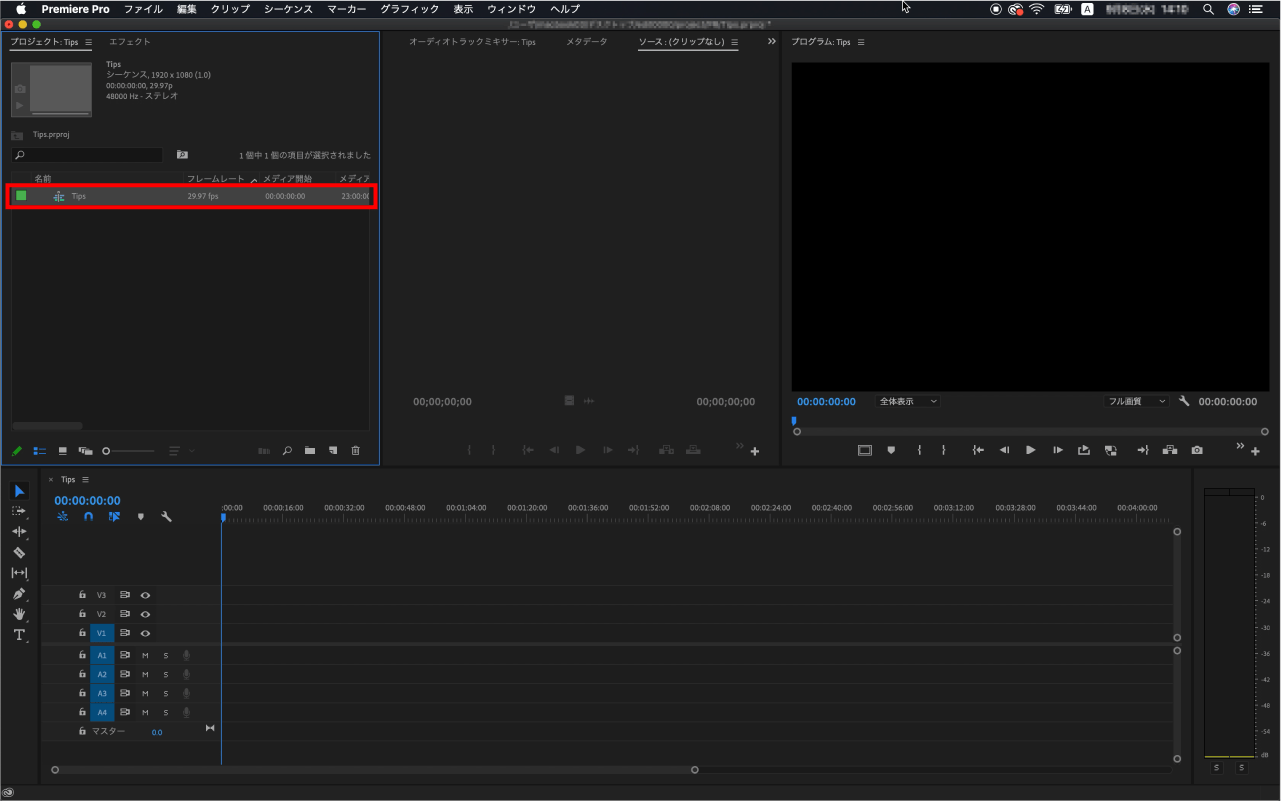Click the Project panel search field
The height and width of the screenshot is (801, 1281).
coord(87,155)
